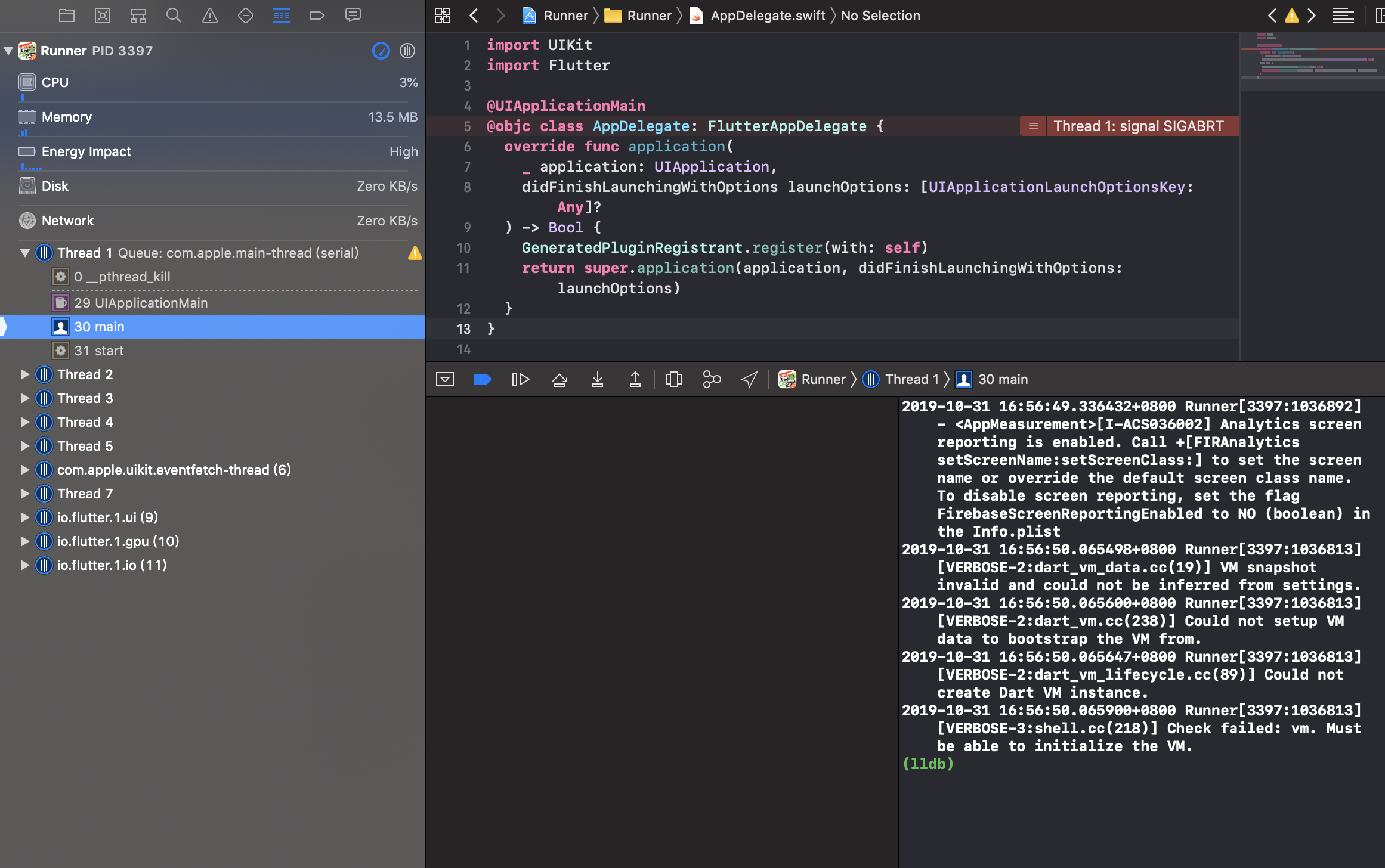Jump to previous issue arrow
The height and width of the screenshot is (868, 1385).
1272,15
